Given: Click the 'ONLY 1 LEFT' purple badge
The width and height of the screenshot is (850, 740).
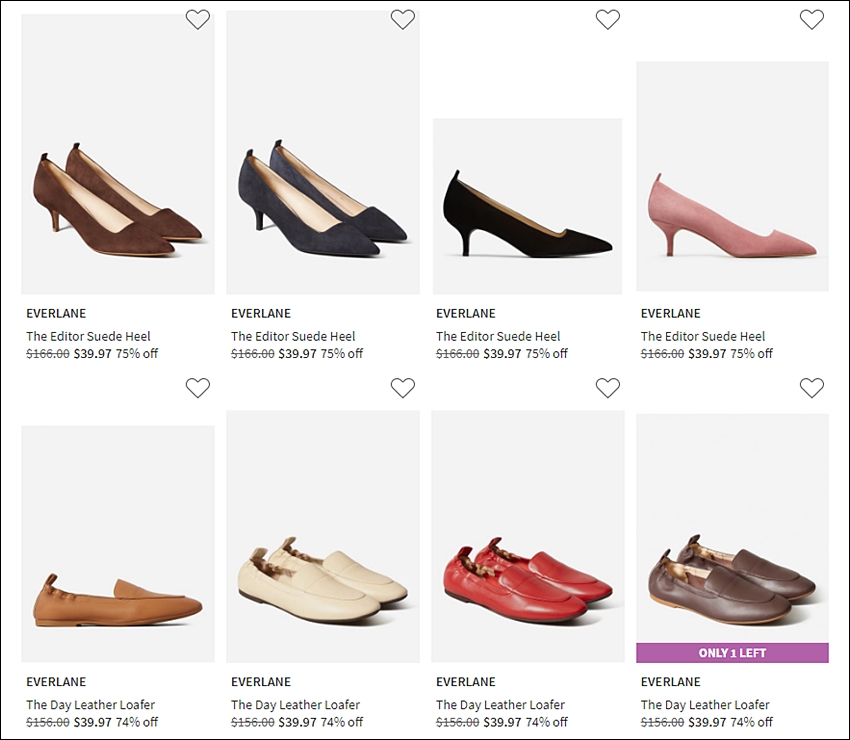Looking at the screenshot, I should tap(732, 653).
